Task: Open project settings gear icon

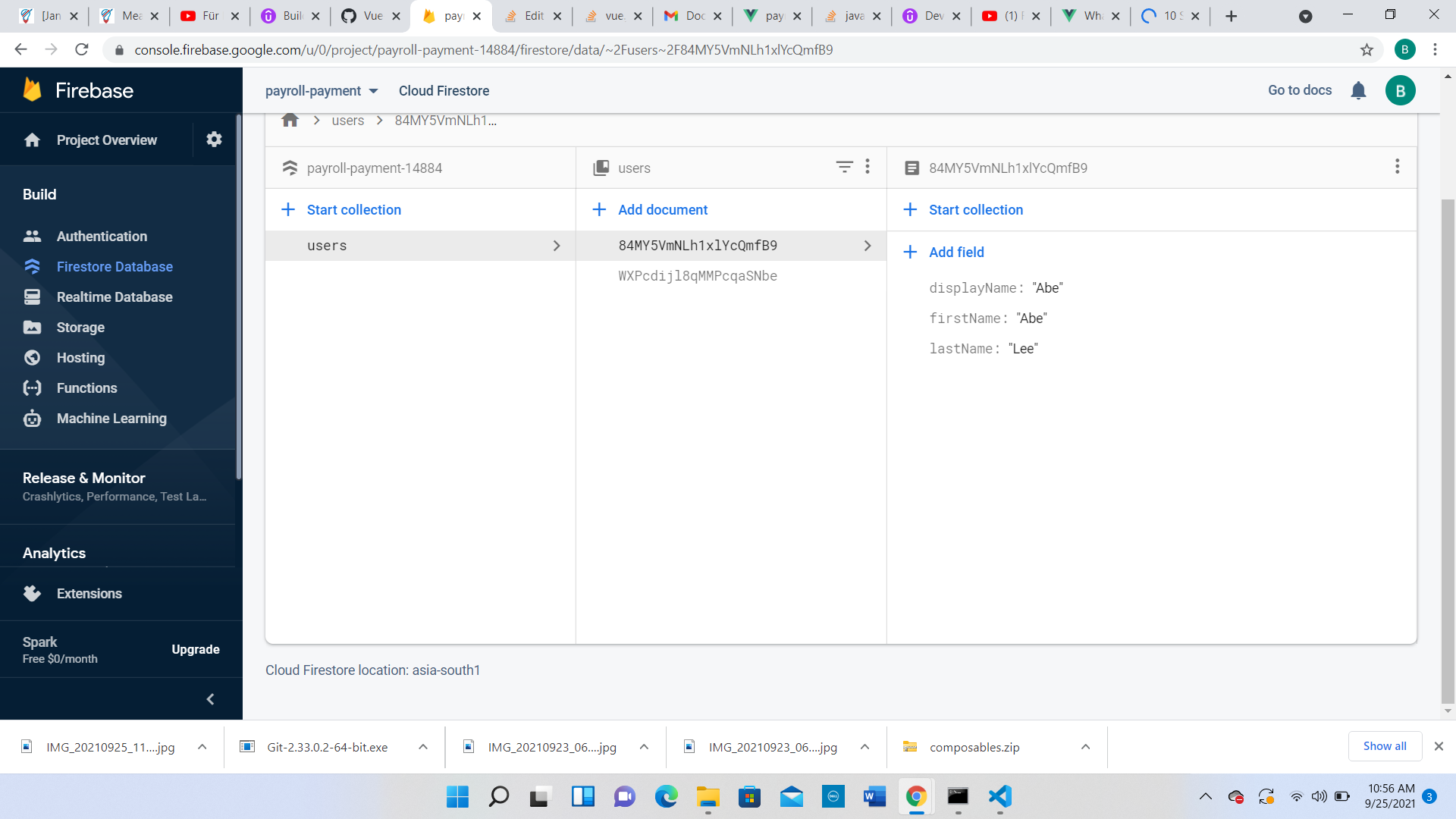Action: [214, 140]
